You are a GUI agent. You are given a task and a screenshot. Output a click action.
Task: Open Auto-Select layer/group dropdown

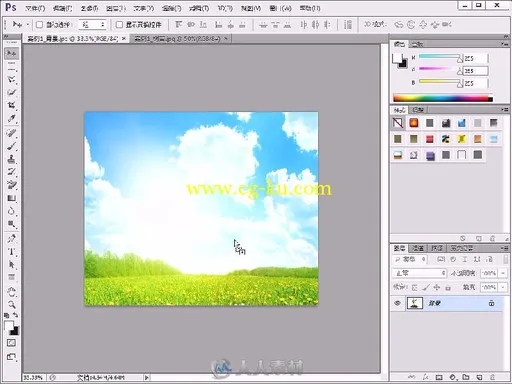(93, 25)
